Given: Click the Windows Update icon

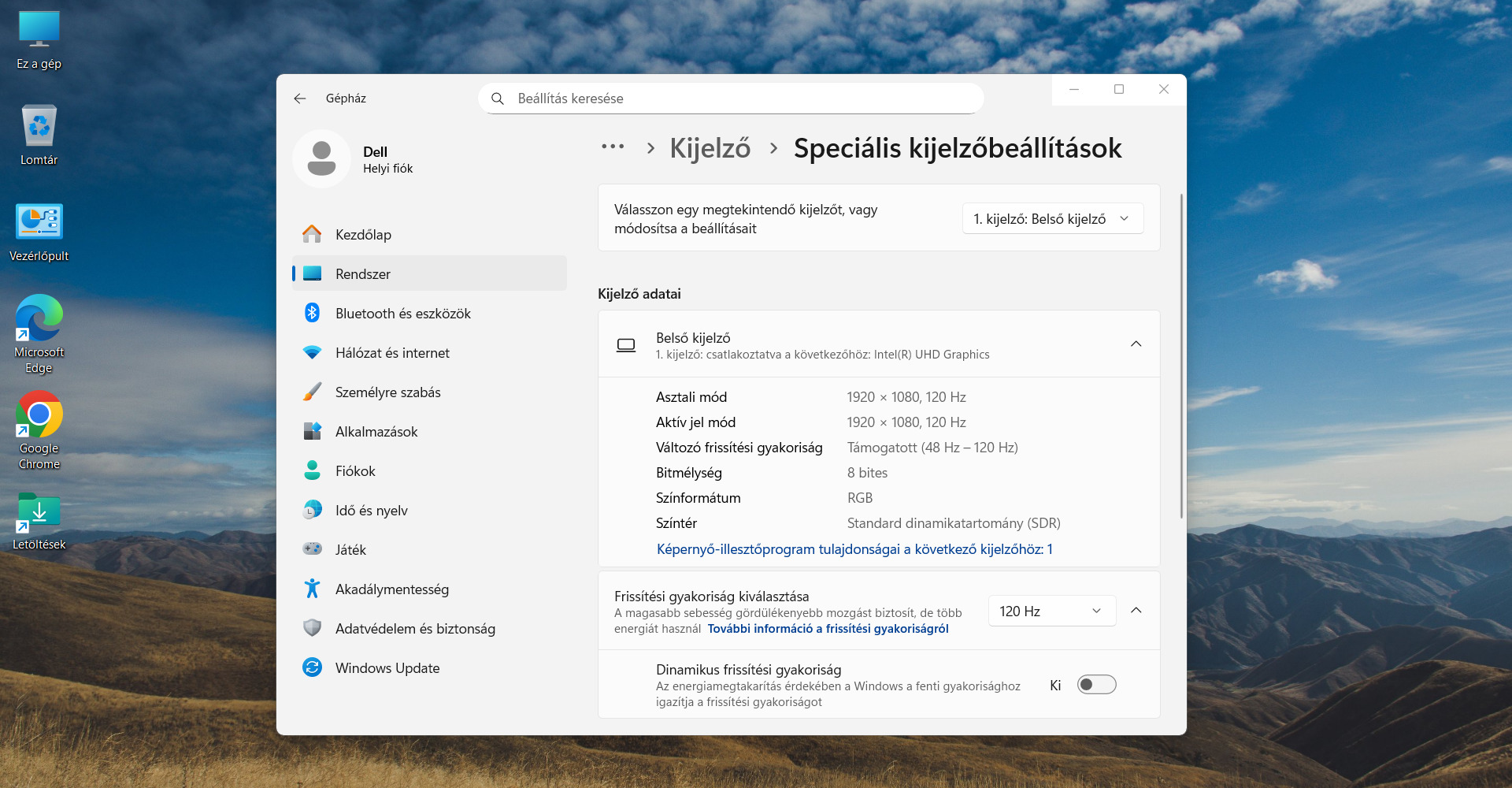Looking at the screenshot, I should click(313, 667).
